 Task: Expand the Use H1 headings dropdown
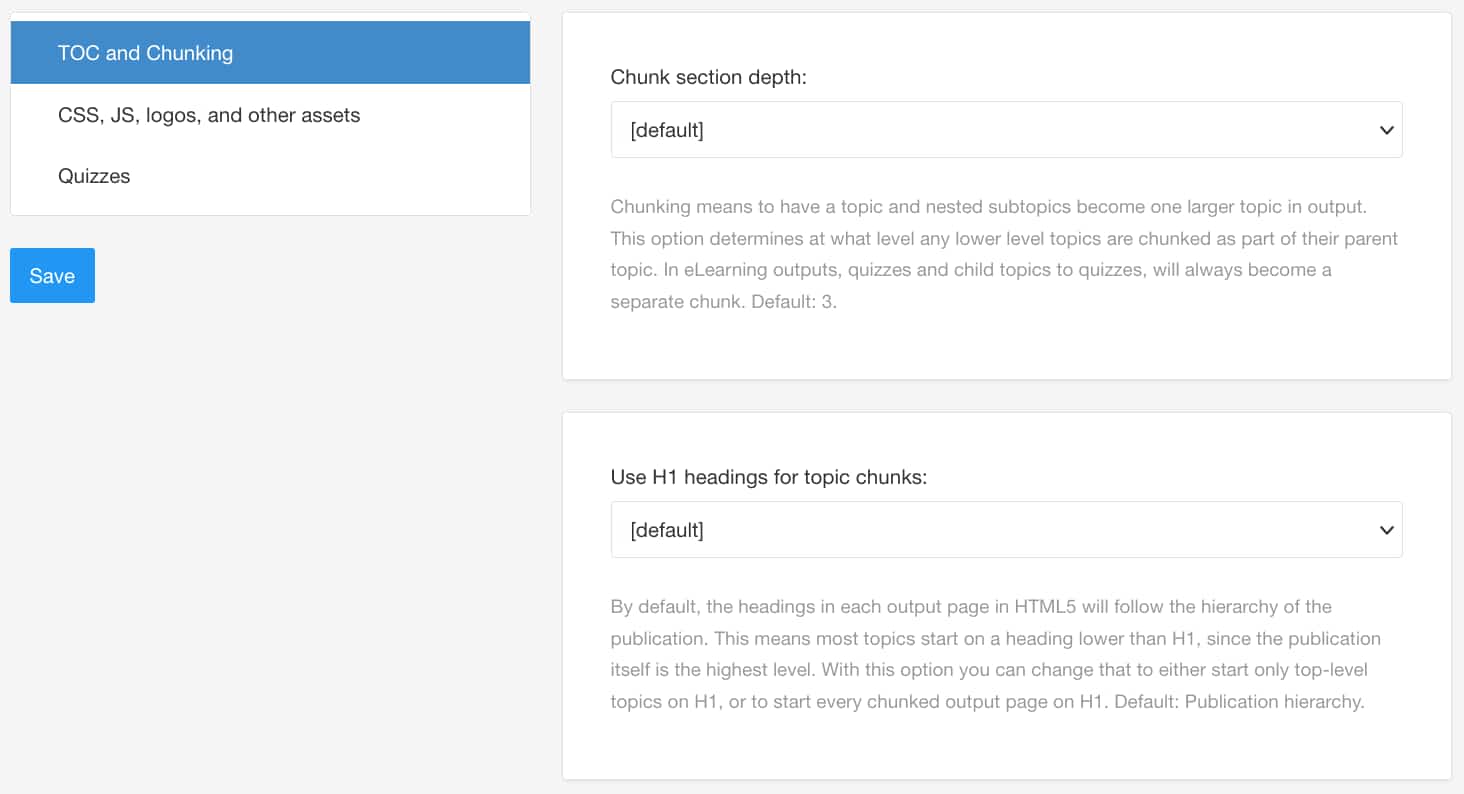[1005, 530]
